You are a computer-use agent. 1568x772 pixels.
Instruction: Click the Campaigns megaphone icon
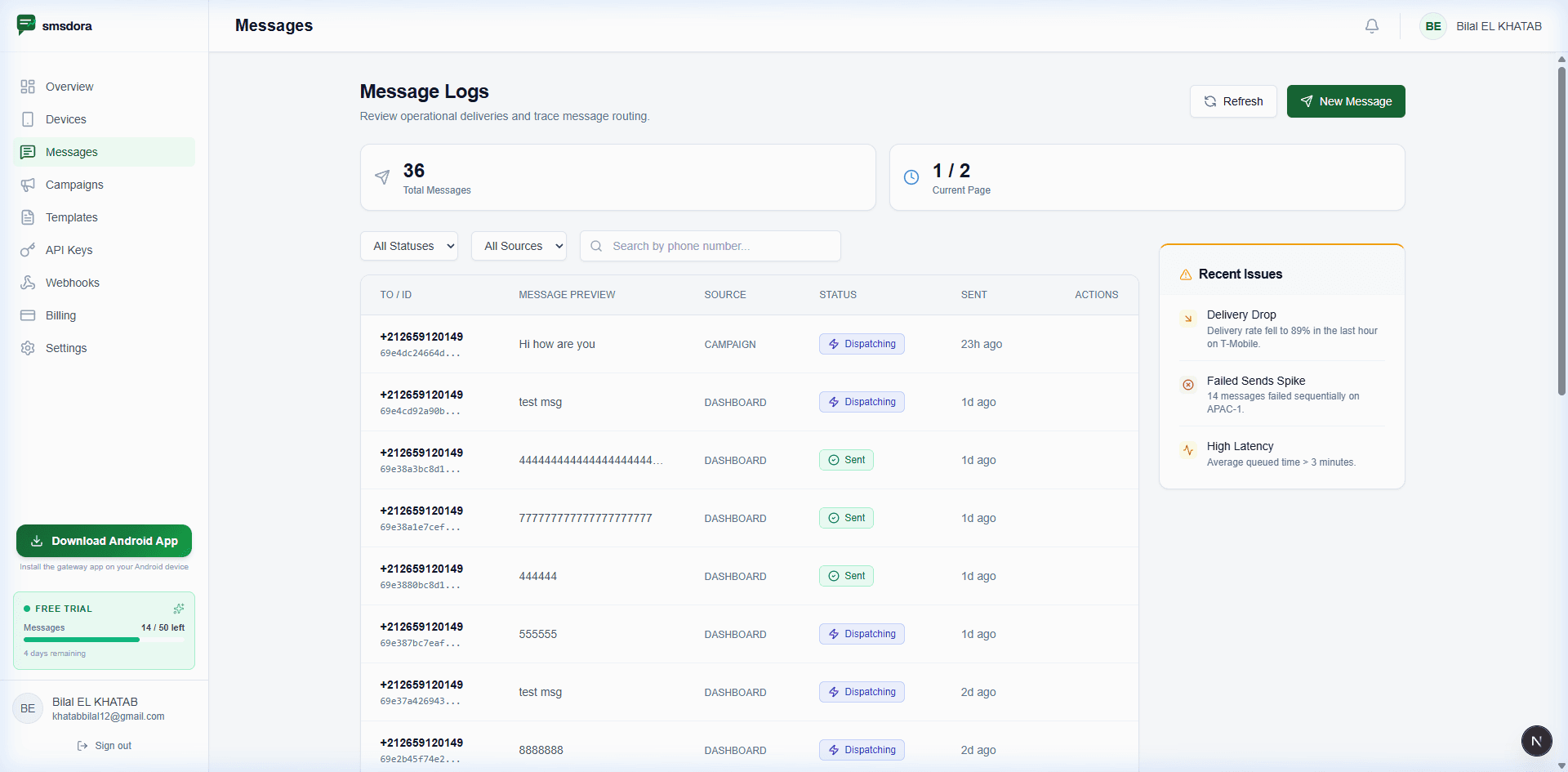coord(29,185)
